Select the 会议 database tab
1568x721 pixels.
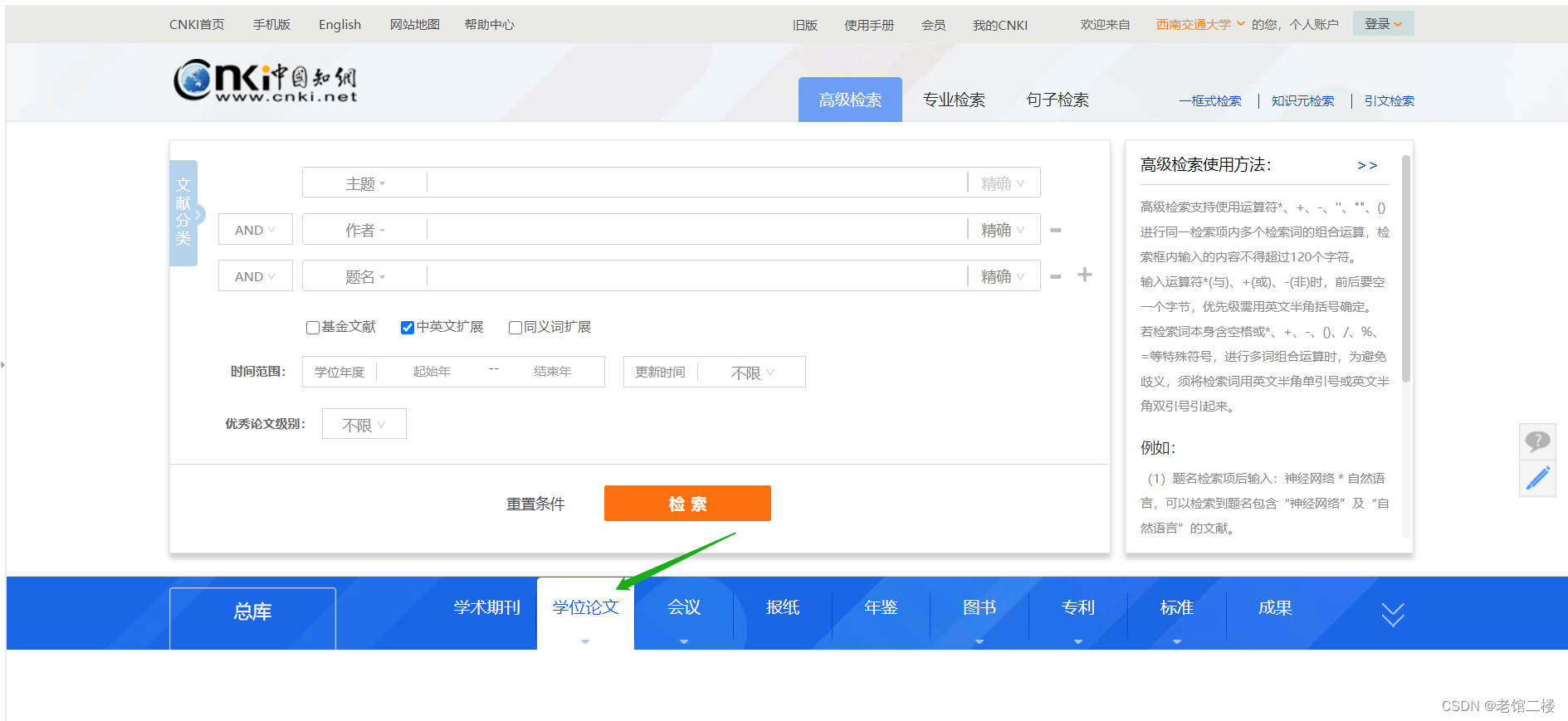pos(684,607)
